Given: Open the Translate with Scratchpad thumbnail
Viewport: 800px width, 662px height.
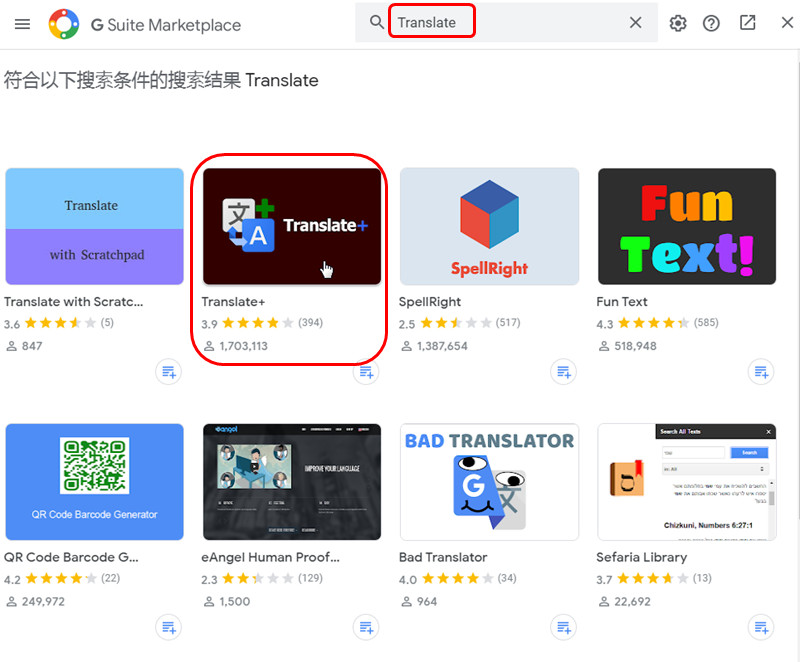Looking at the screenshot, I should coord(94,226).
